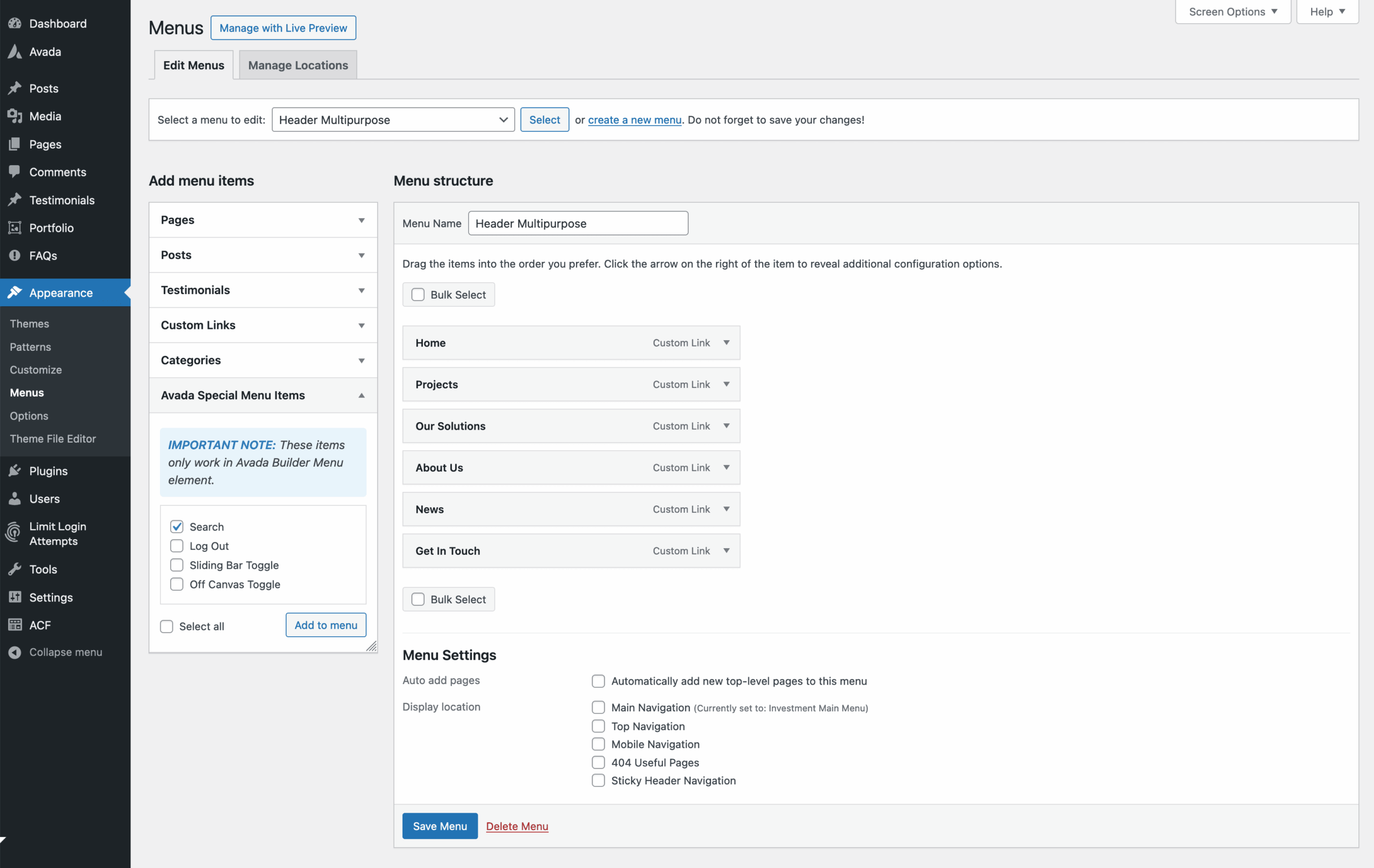Click the Menu Name text field
The height and width of the screenshot is (868, 1374).
pos(578,224)
